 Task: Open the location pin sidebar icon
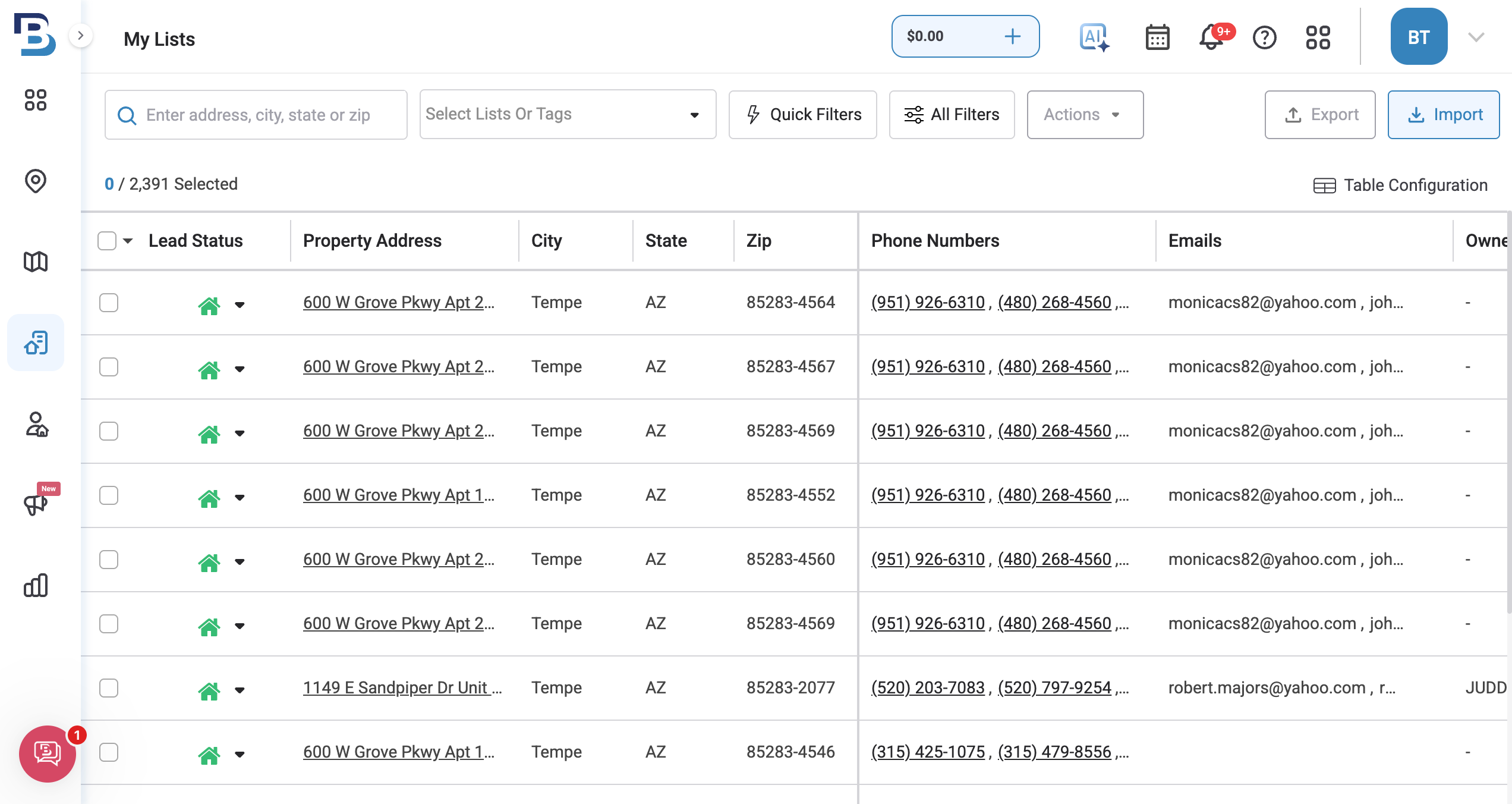point(36,181)
